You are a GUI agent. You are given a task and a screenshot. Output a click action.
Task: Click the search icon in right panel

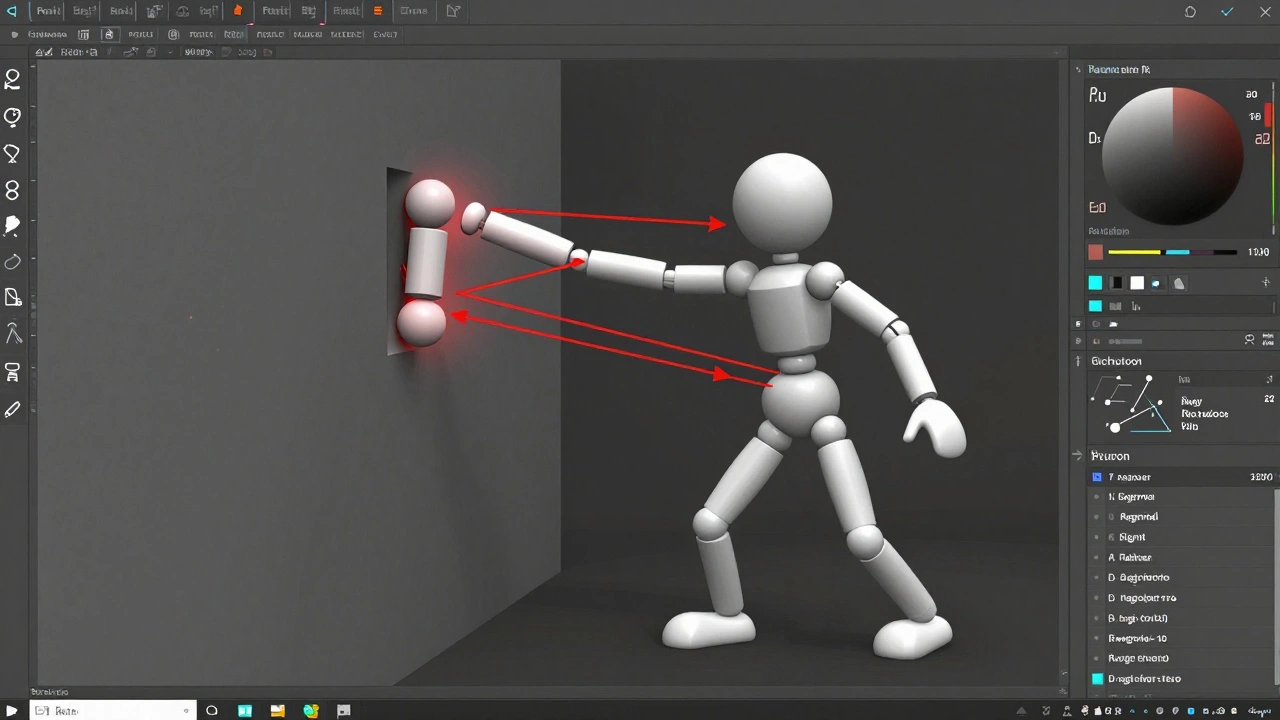(1249, 340)
